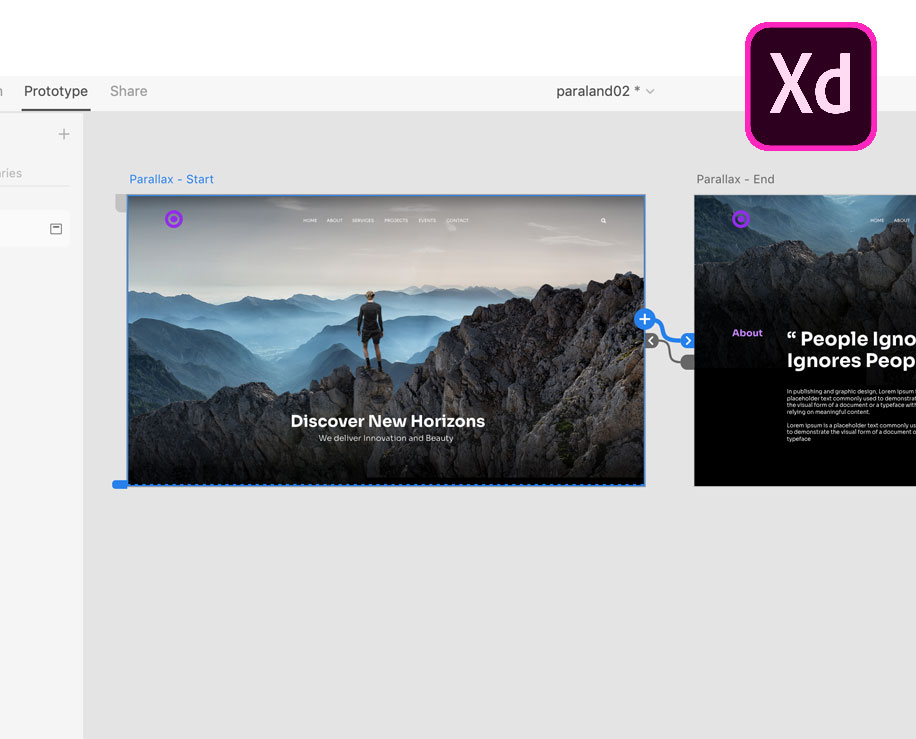Viewport: 916px width, 739px height.
Task: Click the gray wire endpoint beside End artboard
Action: click(688, 362)
